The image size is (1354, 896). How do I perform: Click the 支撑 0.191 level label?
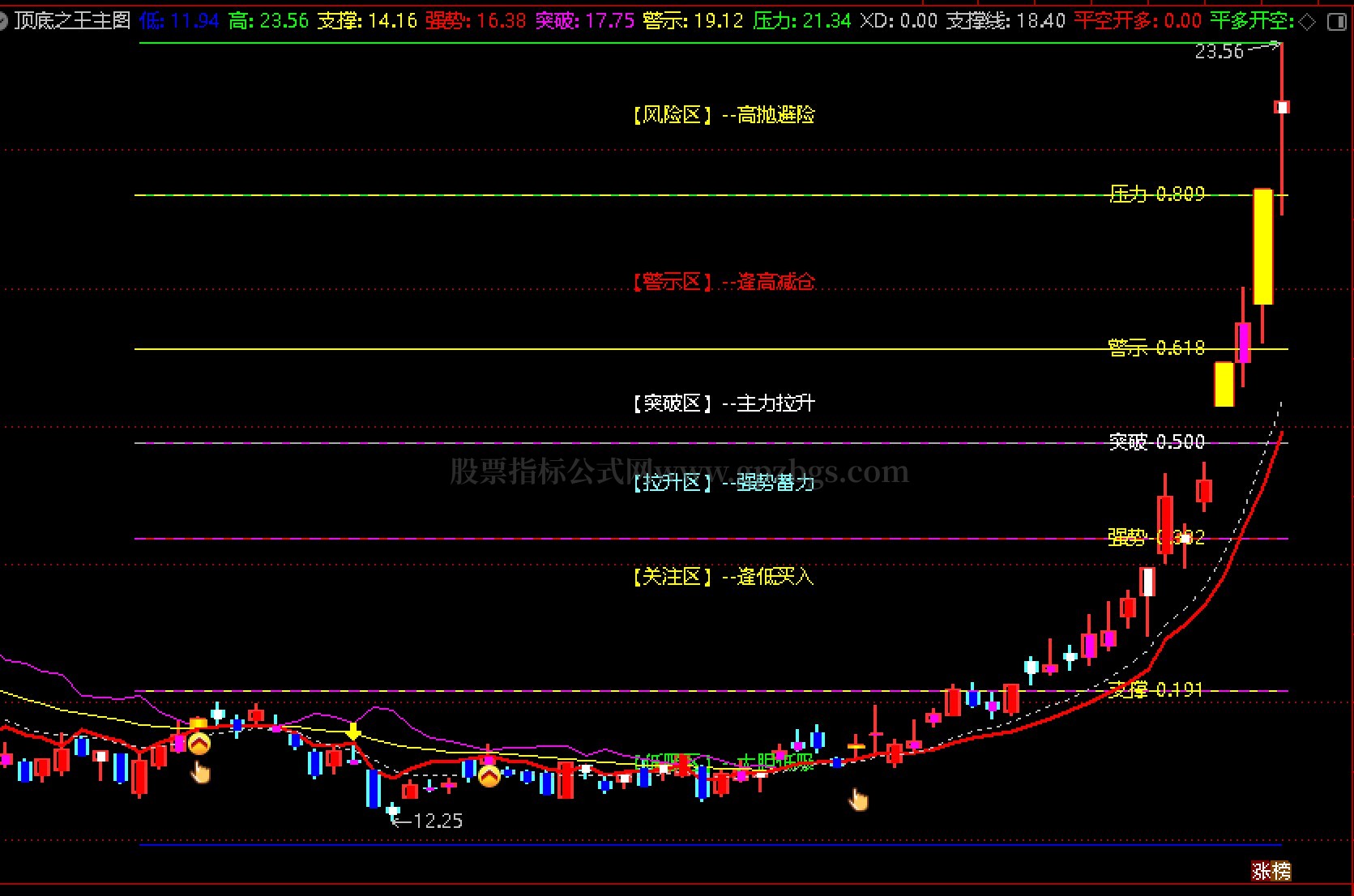(1156, 690)
